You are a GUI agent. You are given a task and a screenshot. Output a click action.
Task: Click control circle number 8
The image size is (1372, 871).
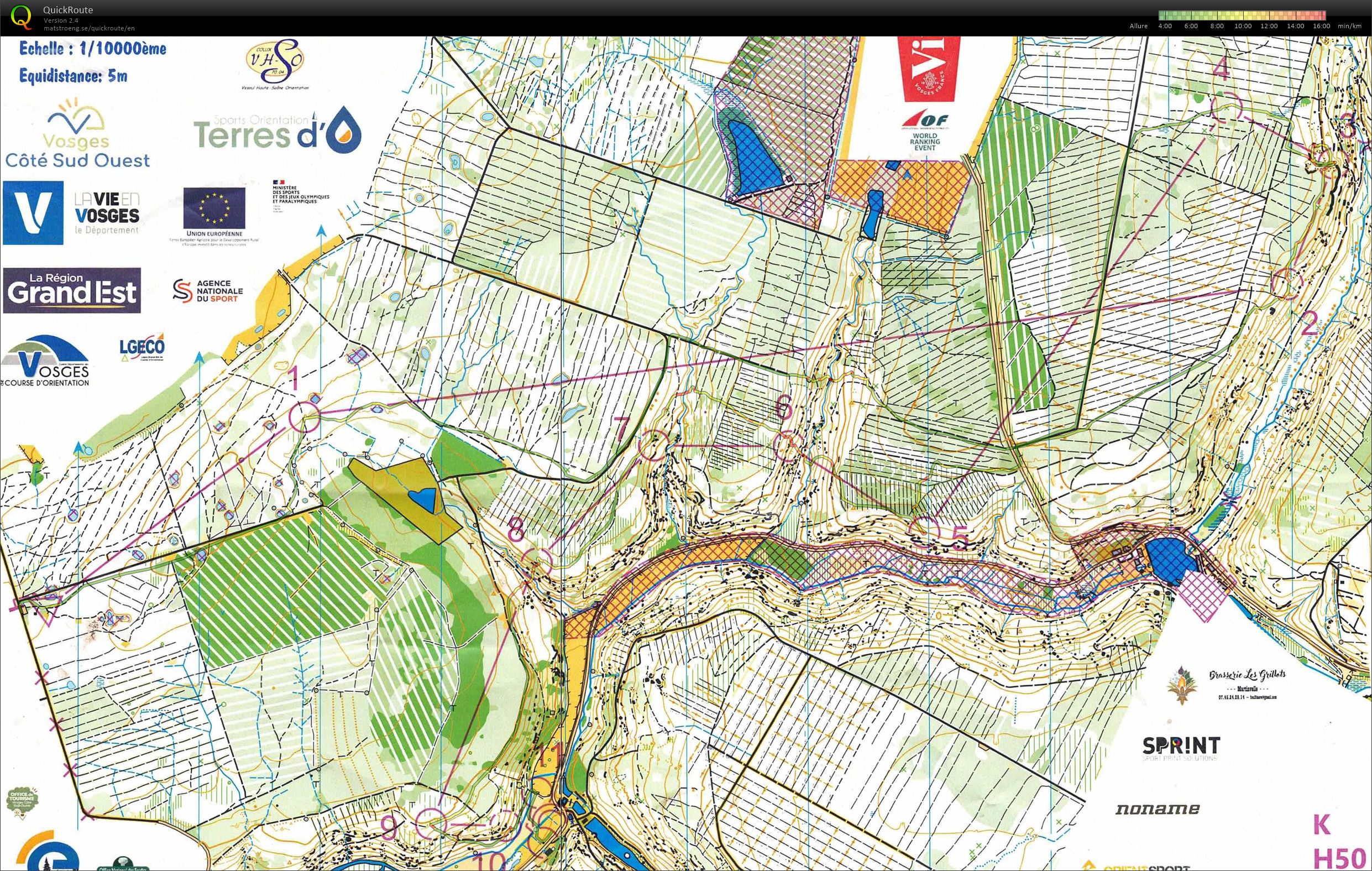click(x=537, y=563)
